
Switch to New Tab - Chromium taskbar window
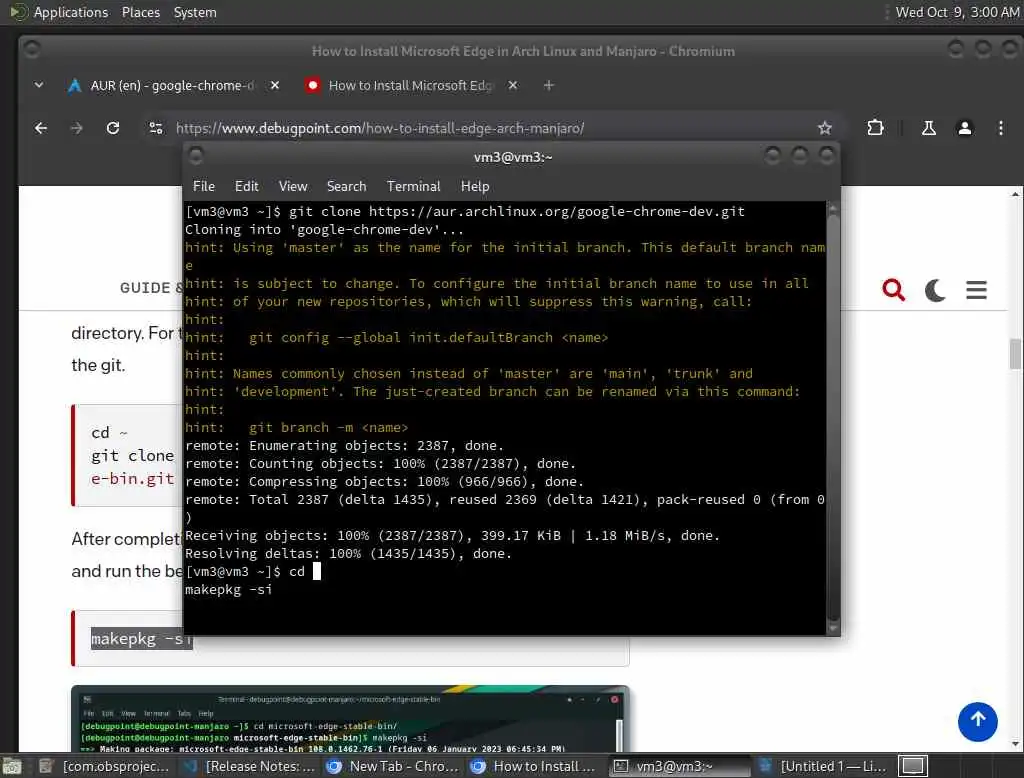pyautogui.click(x=393, y=766)
